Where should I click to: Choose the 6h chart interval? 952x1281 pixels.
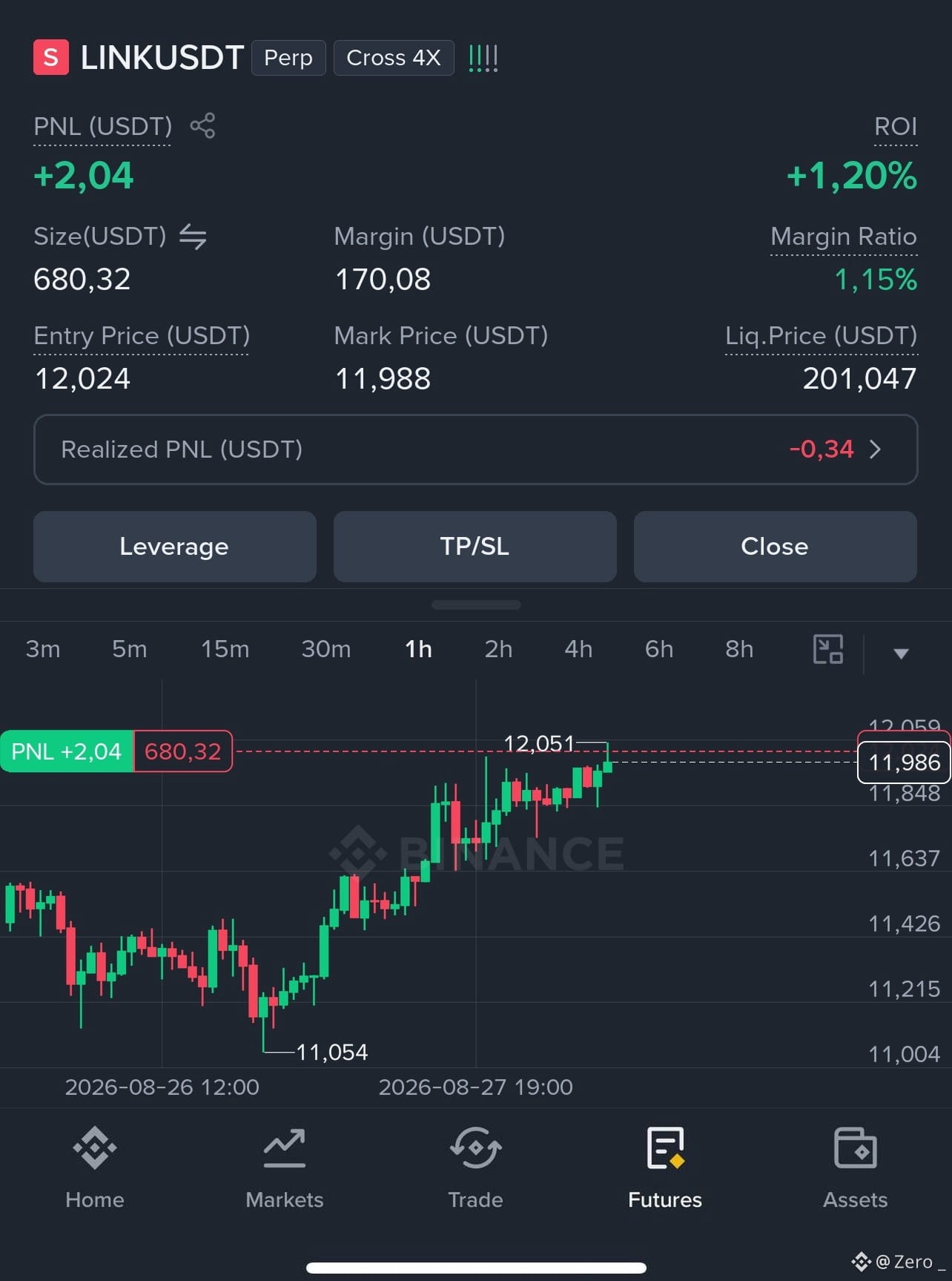click(659, 649)
